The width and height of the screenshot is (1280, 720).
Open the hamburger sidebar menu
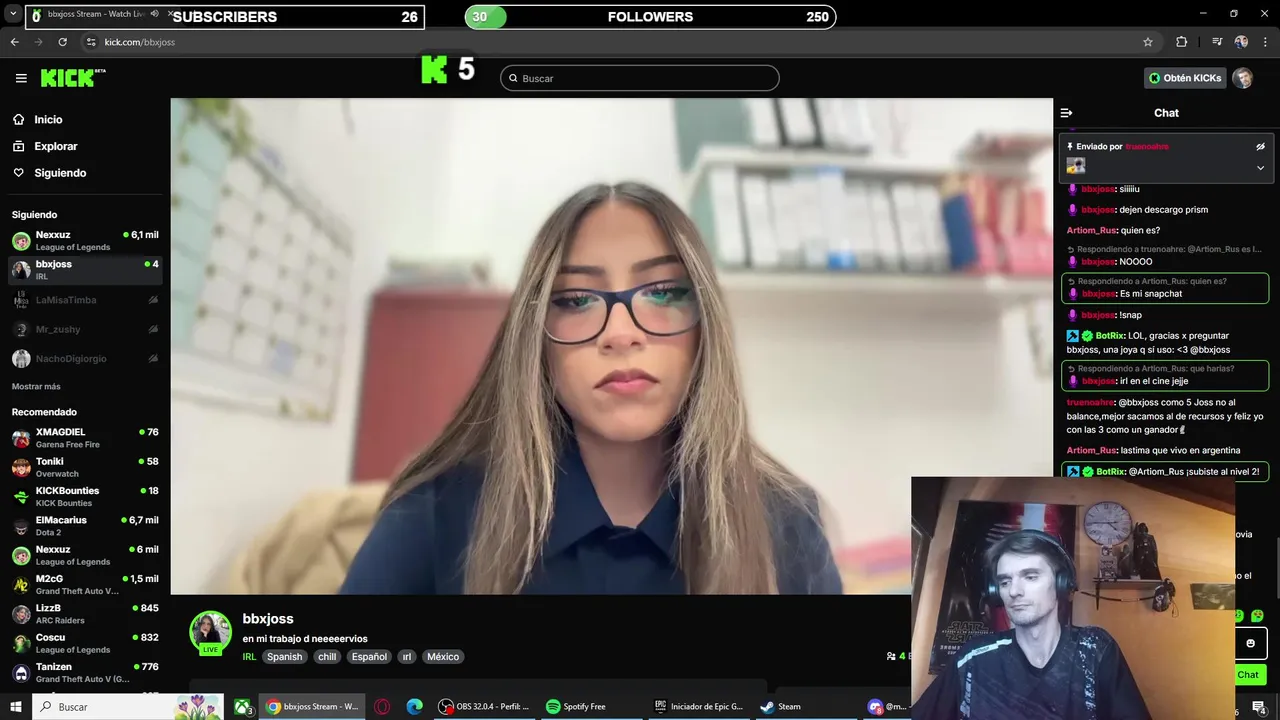pyautogui.click(x=21, y=78)
